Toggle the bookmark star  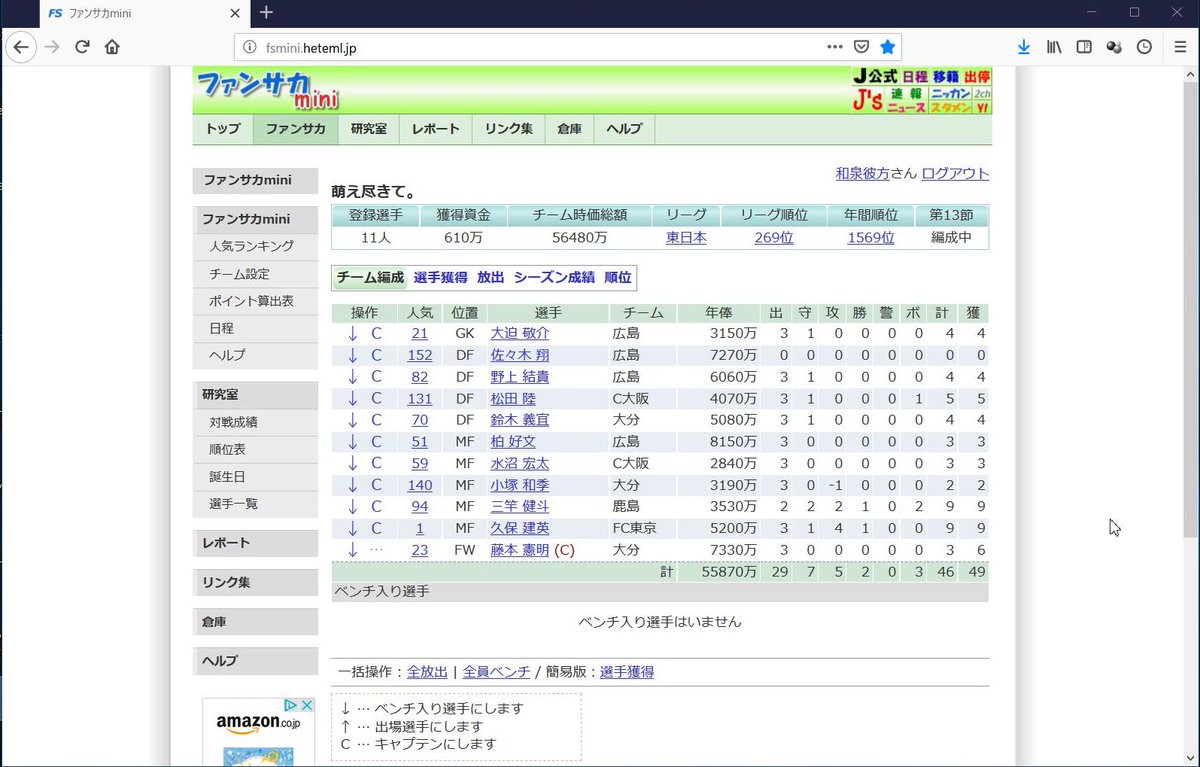pyautogui.click(x=887, y=47)
